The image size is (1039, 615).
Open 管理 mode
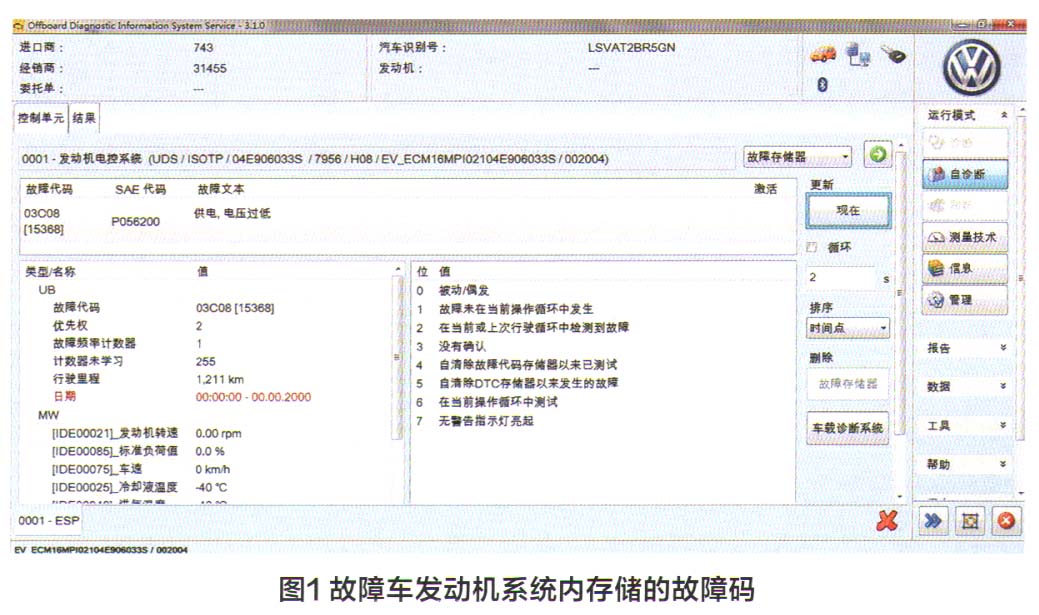click(965, 300)
